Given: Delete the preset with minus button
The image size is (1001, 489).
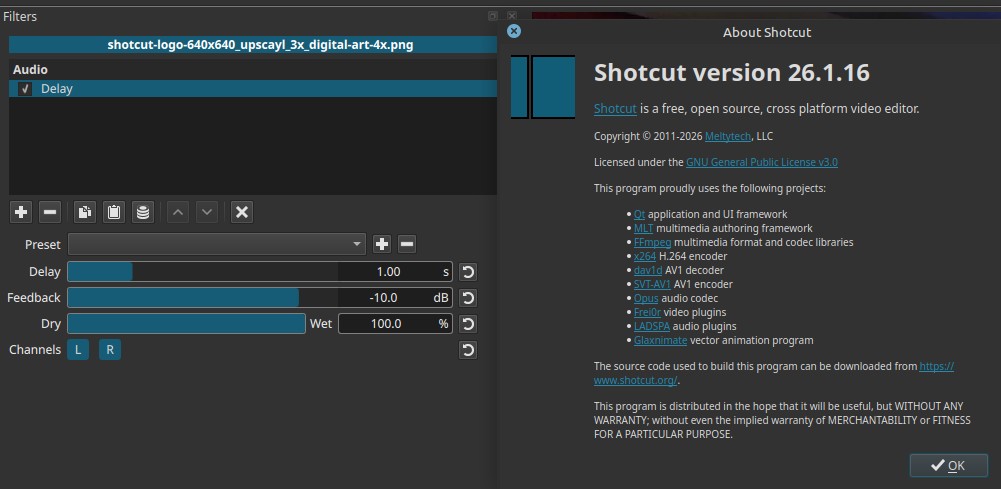Looking at the screenshot, I should 407,245.
